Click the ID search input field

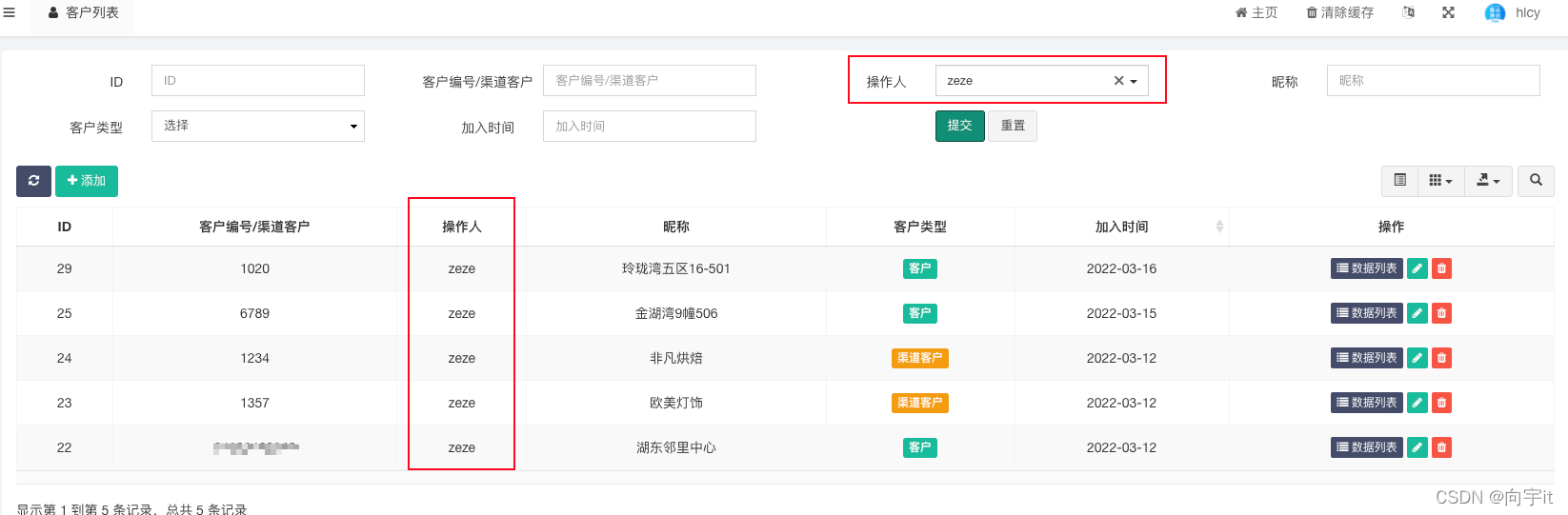[258, 80]
